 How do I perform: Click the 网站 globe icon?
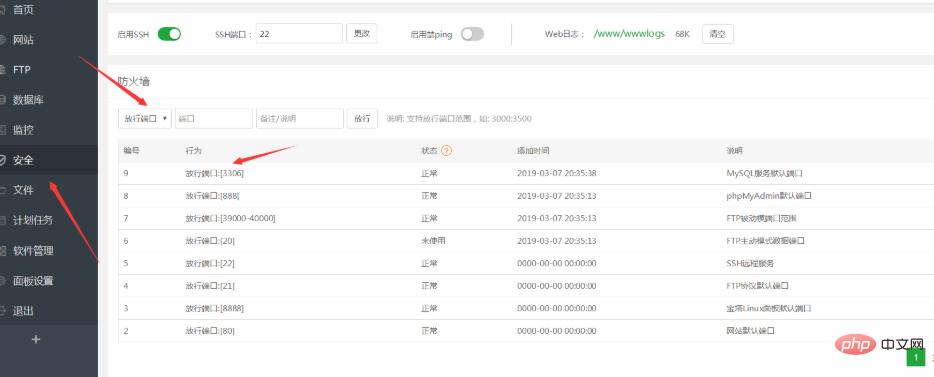(2, 40)
